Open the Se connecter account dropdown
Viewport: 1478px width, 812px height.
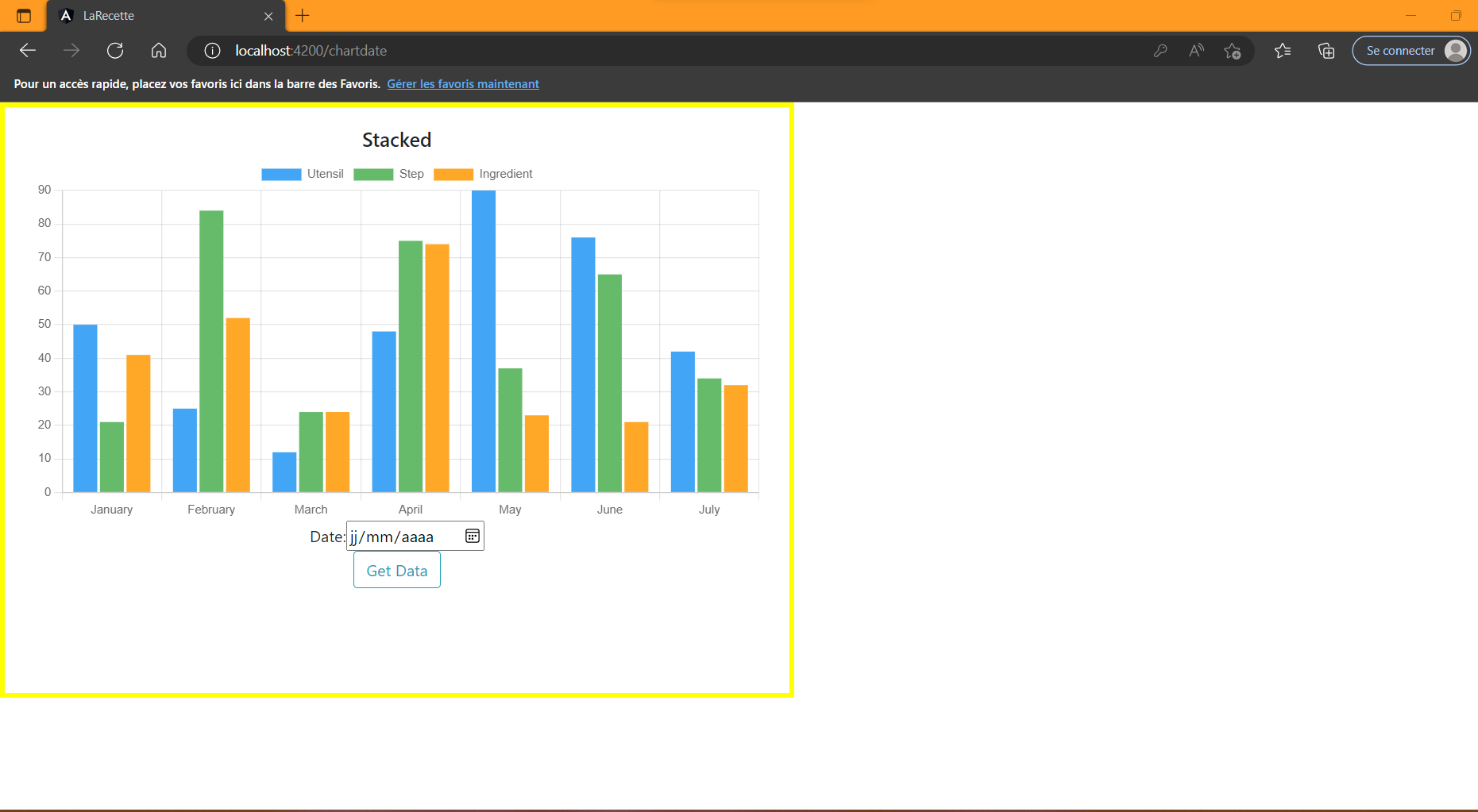tap(1410, 50)
